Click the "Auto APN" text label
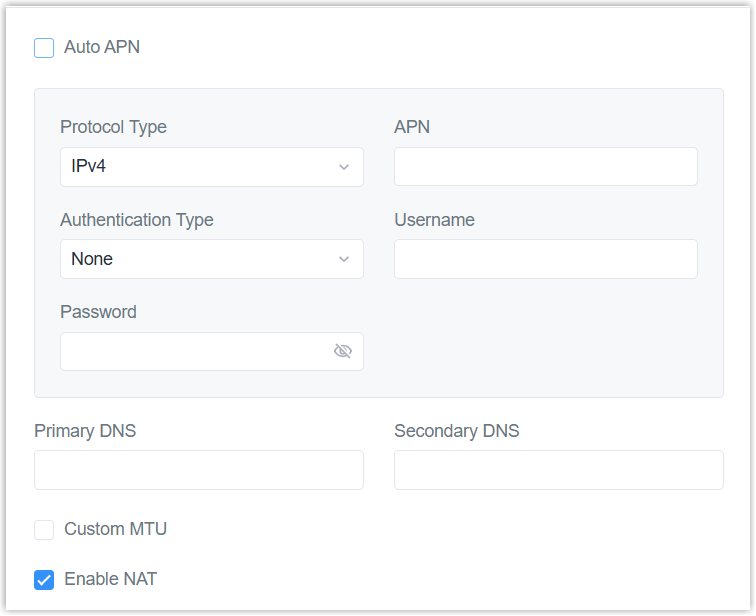Viewport: 756px width, 616px height. pyautogui.click(x=102, y=47)
